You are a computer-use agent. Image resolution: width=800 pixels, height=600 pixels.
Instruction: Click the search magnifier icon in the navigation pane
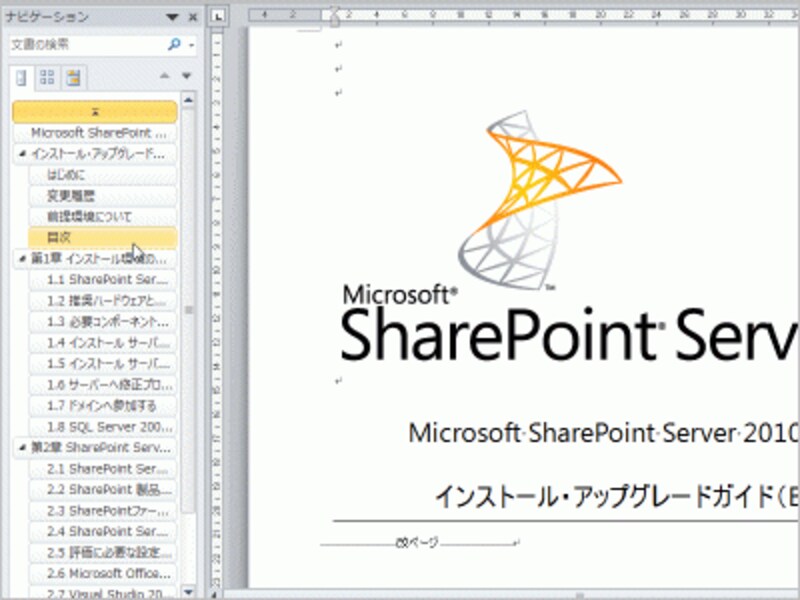[174, 44]
